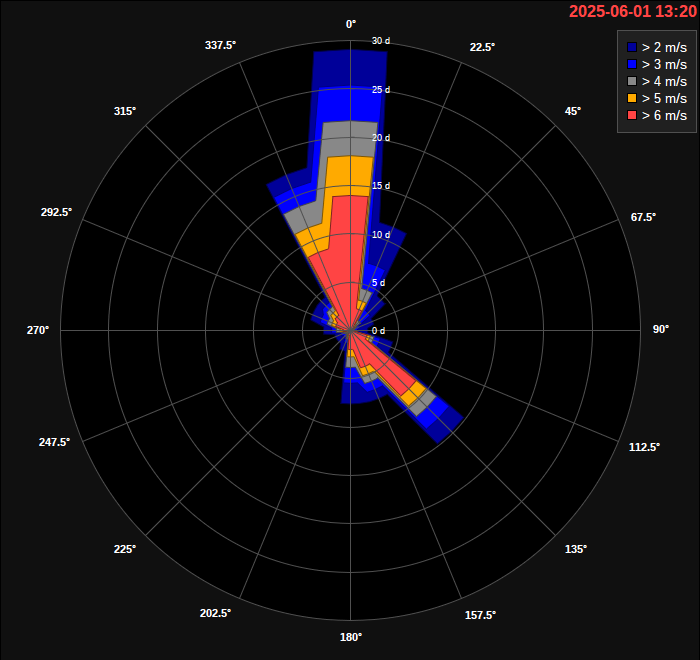The width and height of the screenshot is (700, 660).
Task: Click the bright blue > 3 m/s legend swatch
Action: 632,64
